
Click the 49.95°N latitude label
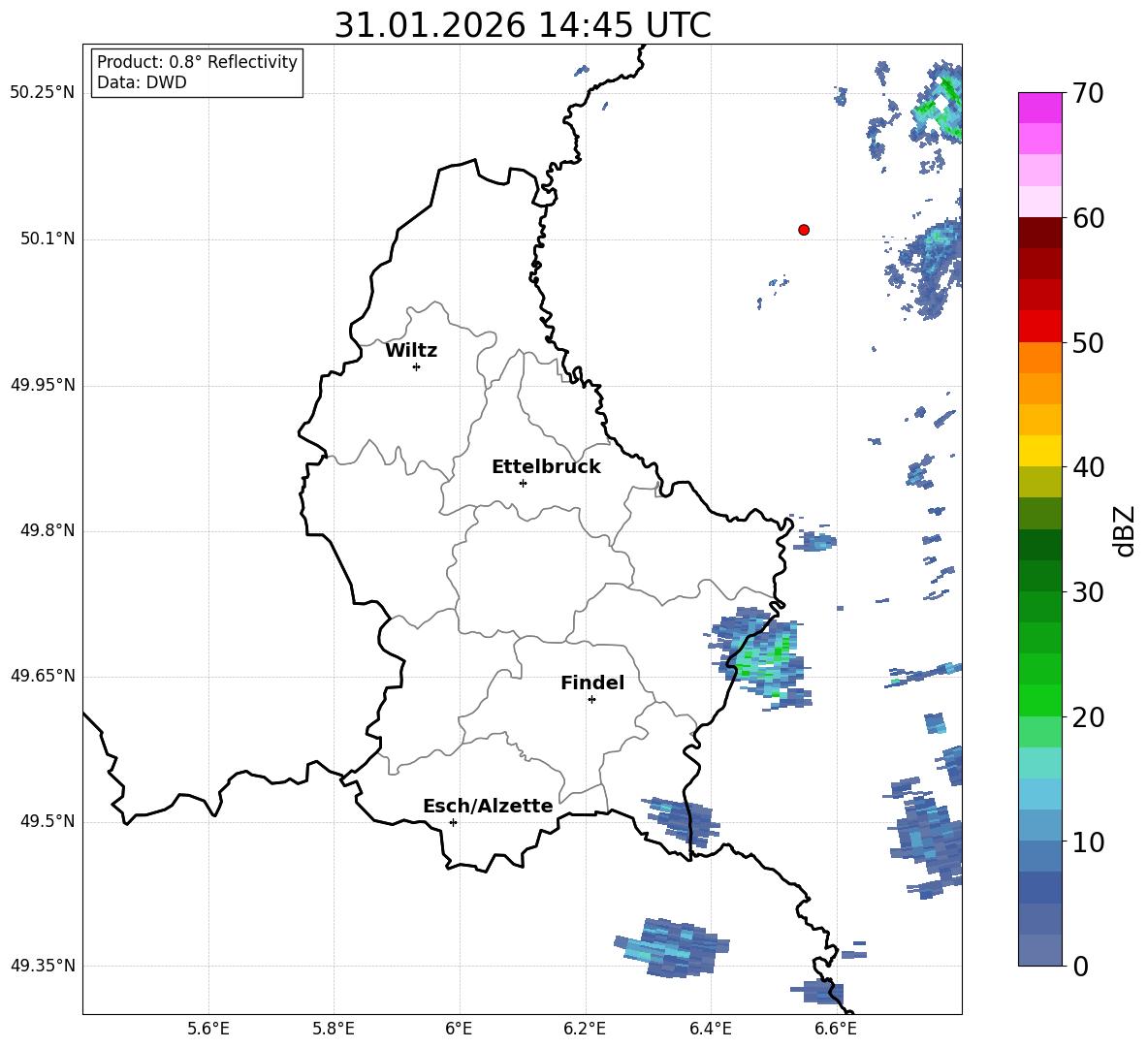pyautogui.click(x=43, y=385)
